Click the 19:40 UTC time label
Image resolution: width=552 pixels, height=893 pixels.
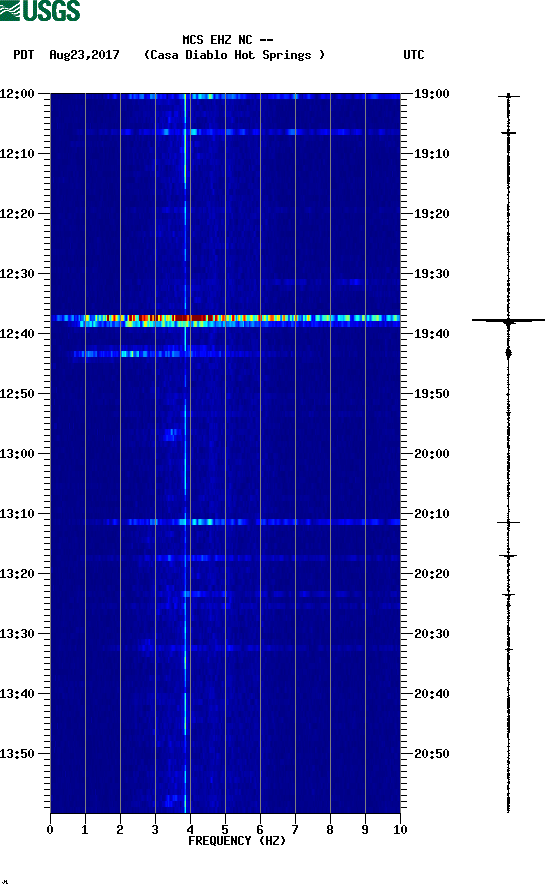[432, 334]
